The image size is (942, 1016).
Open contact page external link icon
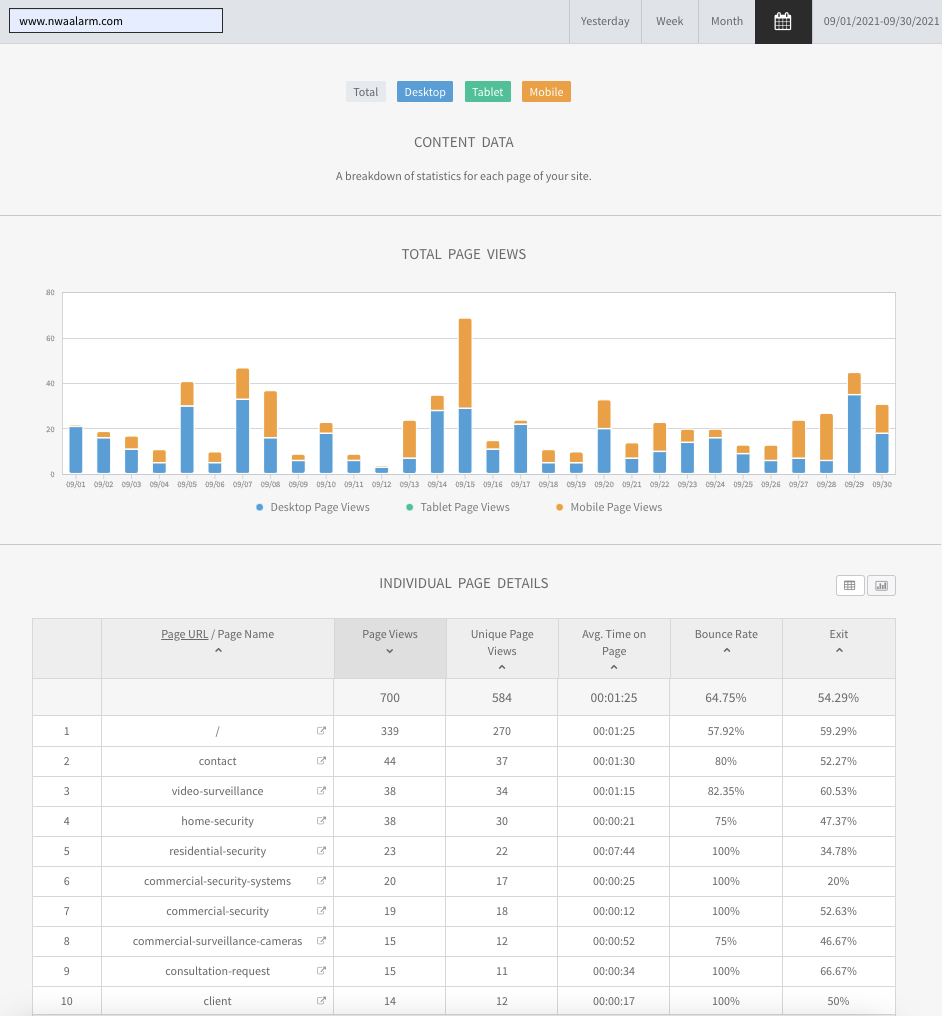pyautogui.click(x=321, y=761)
